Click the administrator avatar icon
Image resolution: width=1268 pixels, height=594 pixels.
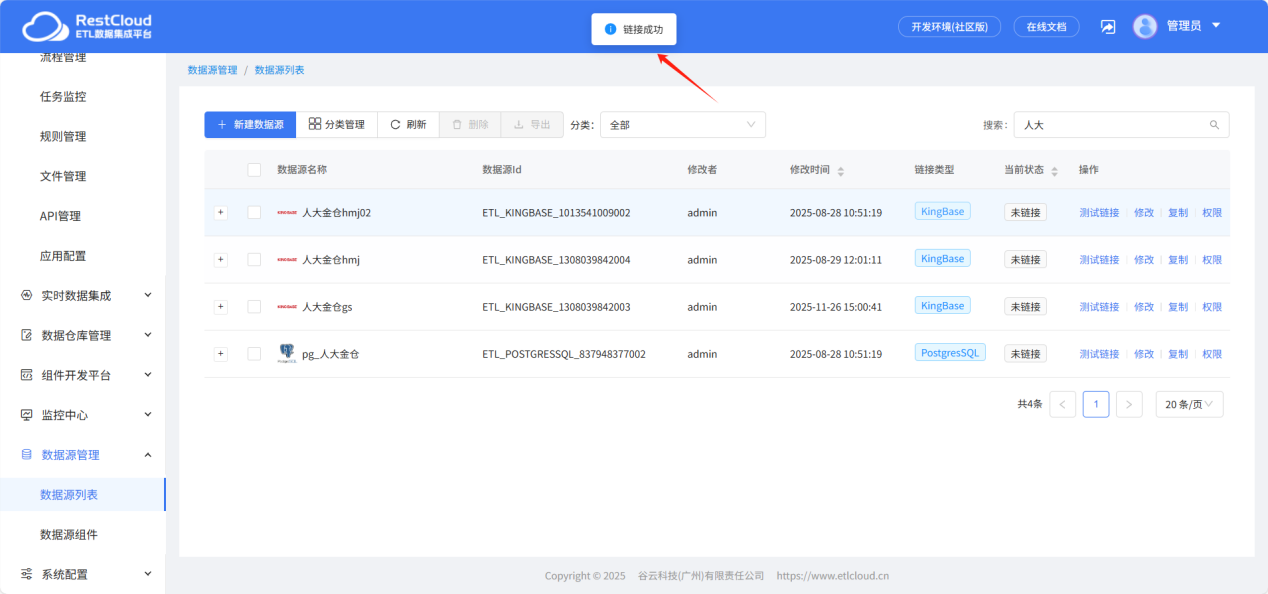(1144, 26)
